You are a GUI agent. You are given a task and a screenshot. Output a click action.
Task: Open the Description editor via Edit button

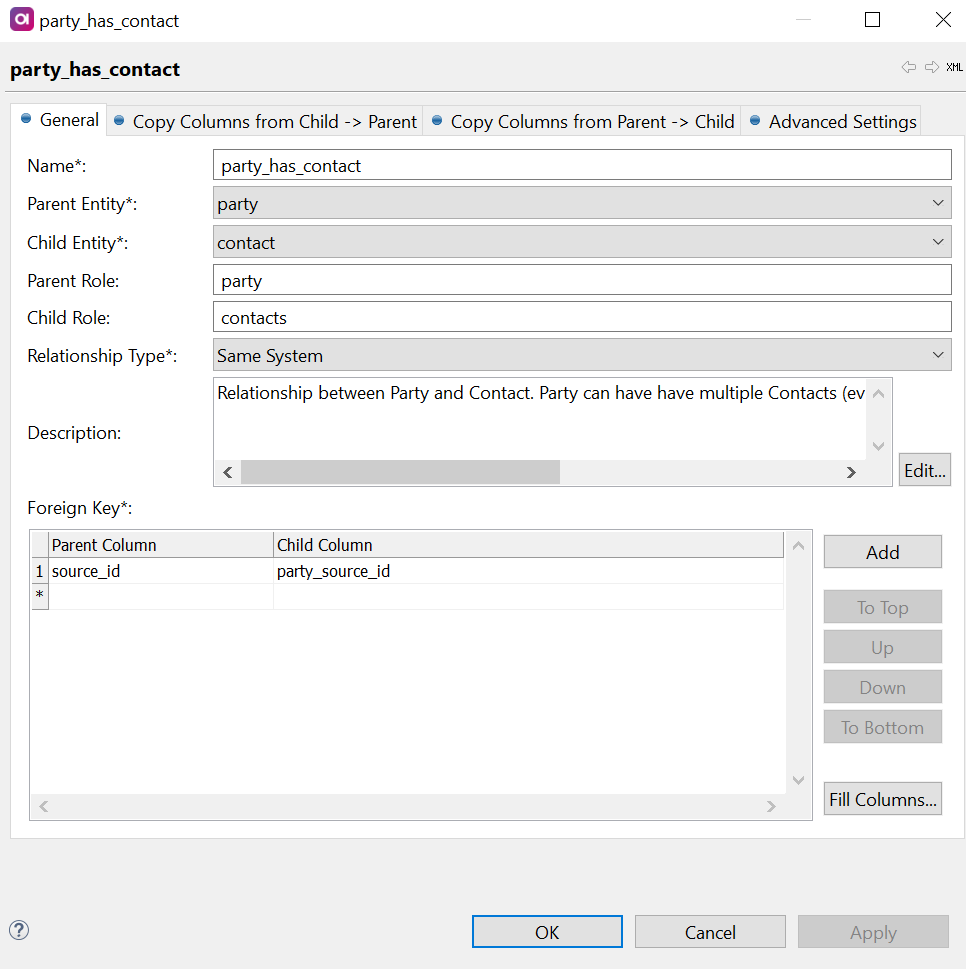pos(923,469)
